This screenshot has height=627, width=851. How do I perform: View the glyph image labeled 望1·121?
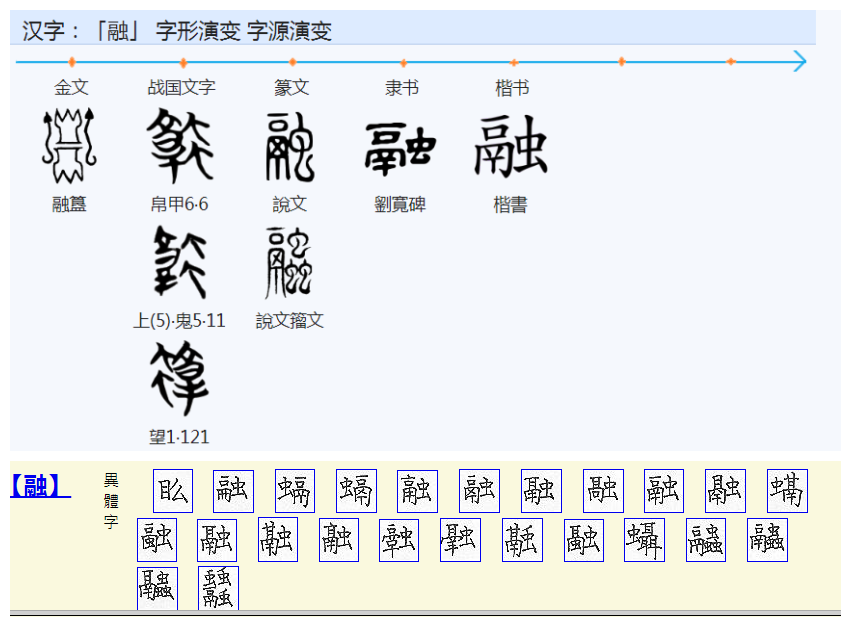(180, 378)
